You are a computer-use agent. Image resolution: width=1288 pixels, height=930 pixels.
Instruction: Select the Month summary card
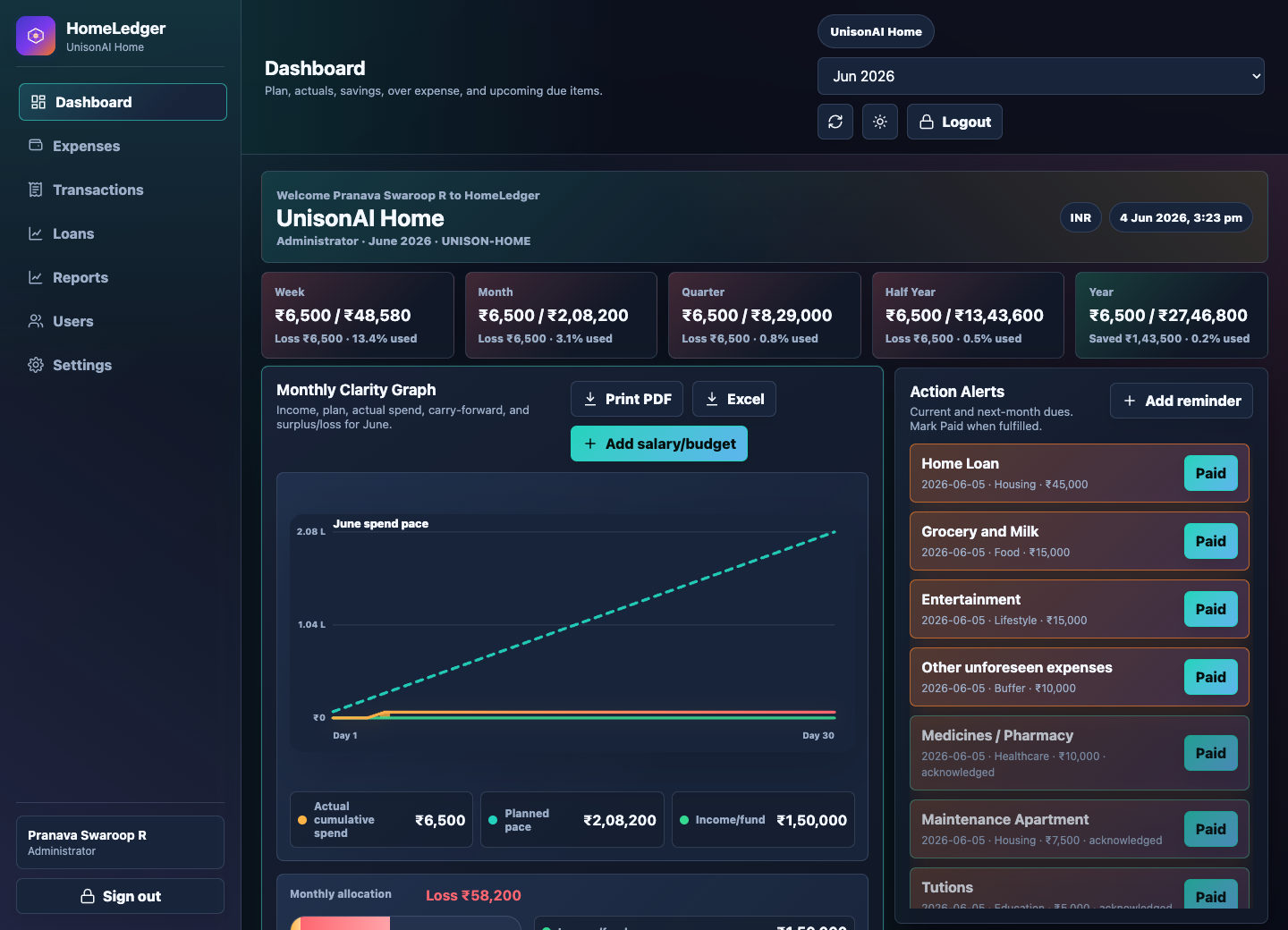click(561, 315)
